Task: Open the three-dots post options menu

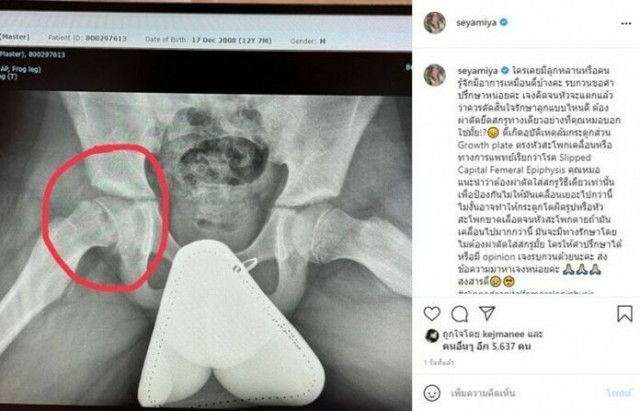Action: 626,24
